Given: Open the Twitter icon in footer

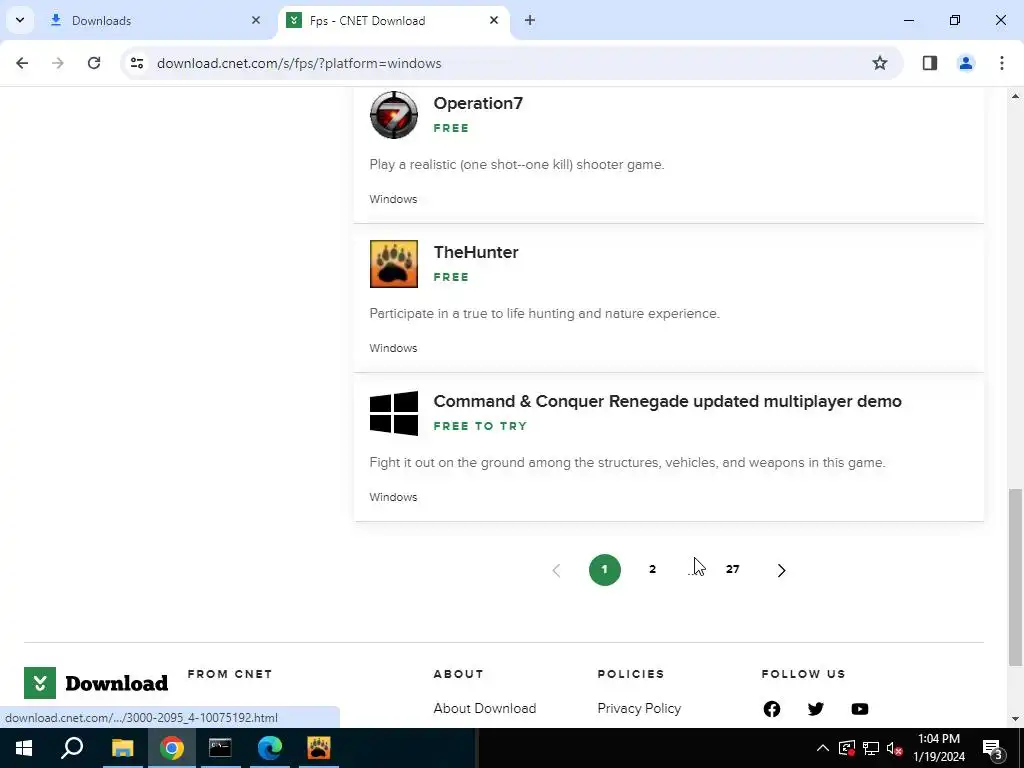Looking at the screenshot, I should pyautogui.click(x=816, y=709).
